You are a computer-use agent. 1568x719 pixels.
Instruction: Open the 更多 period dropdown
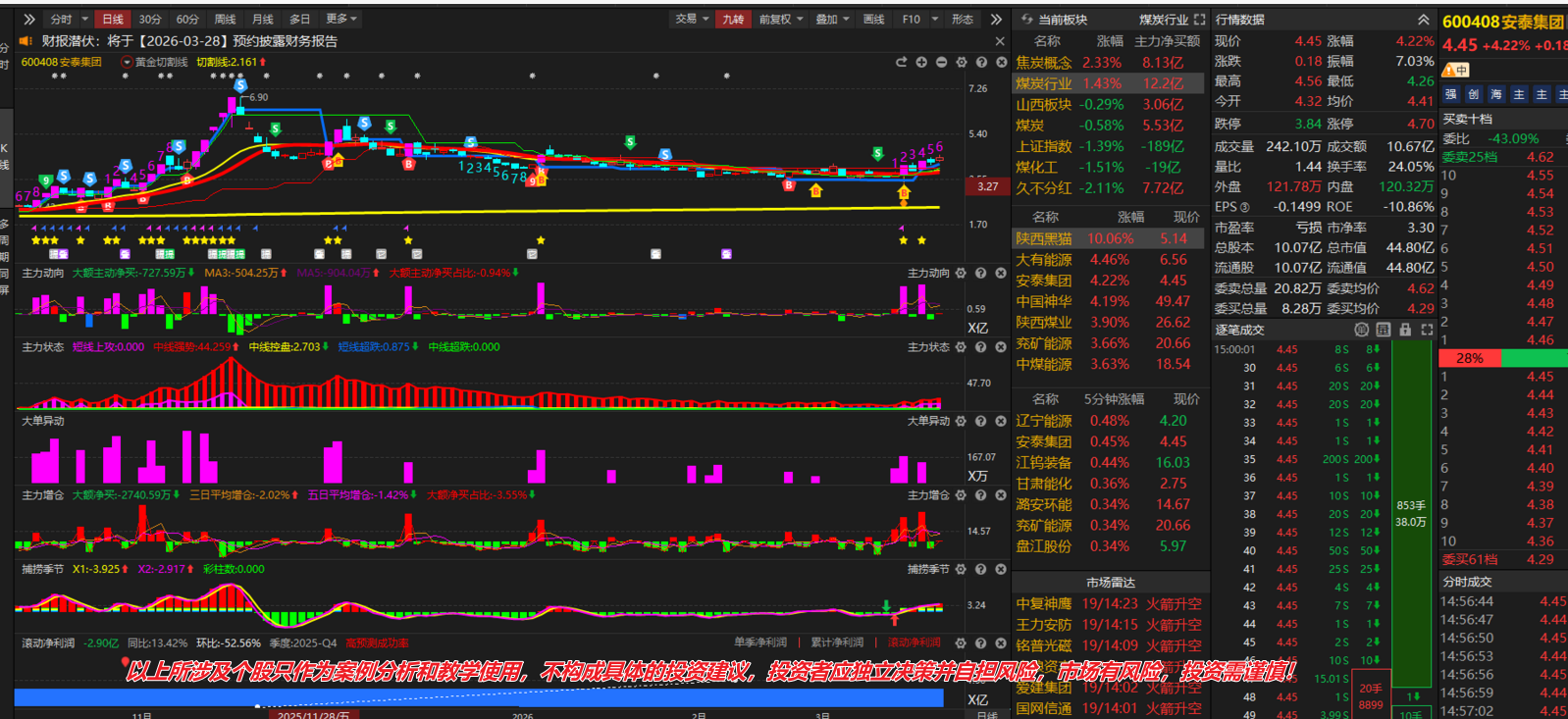[340, 20]
